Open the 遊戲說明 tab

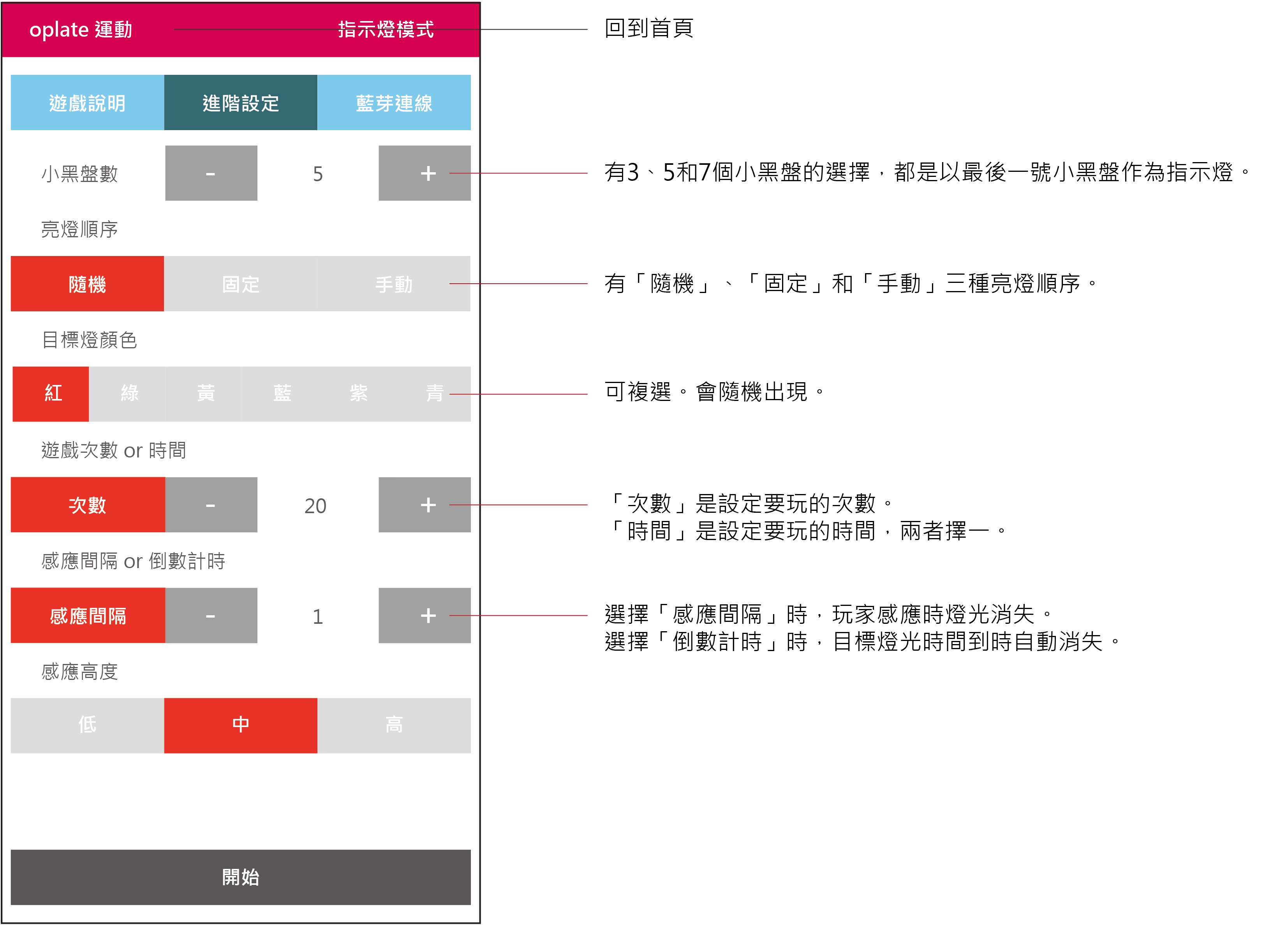(x=88, y=103)
